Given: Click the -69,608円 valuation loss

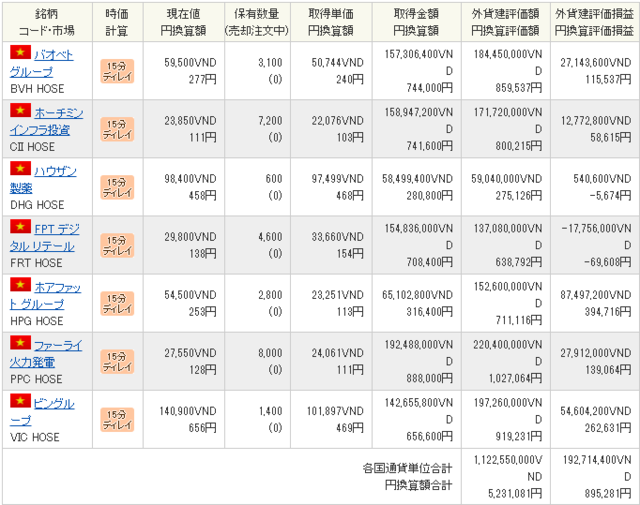Looking at the screenshot, I should pyautogui.click(x=608, y=262).
